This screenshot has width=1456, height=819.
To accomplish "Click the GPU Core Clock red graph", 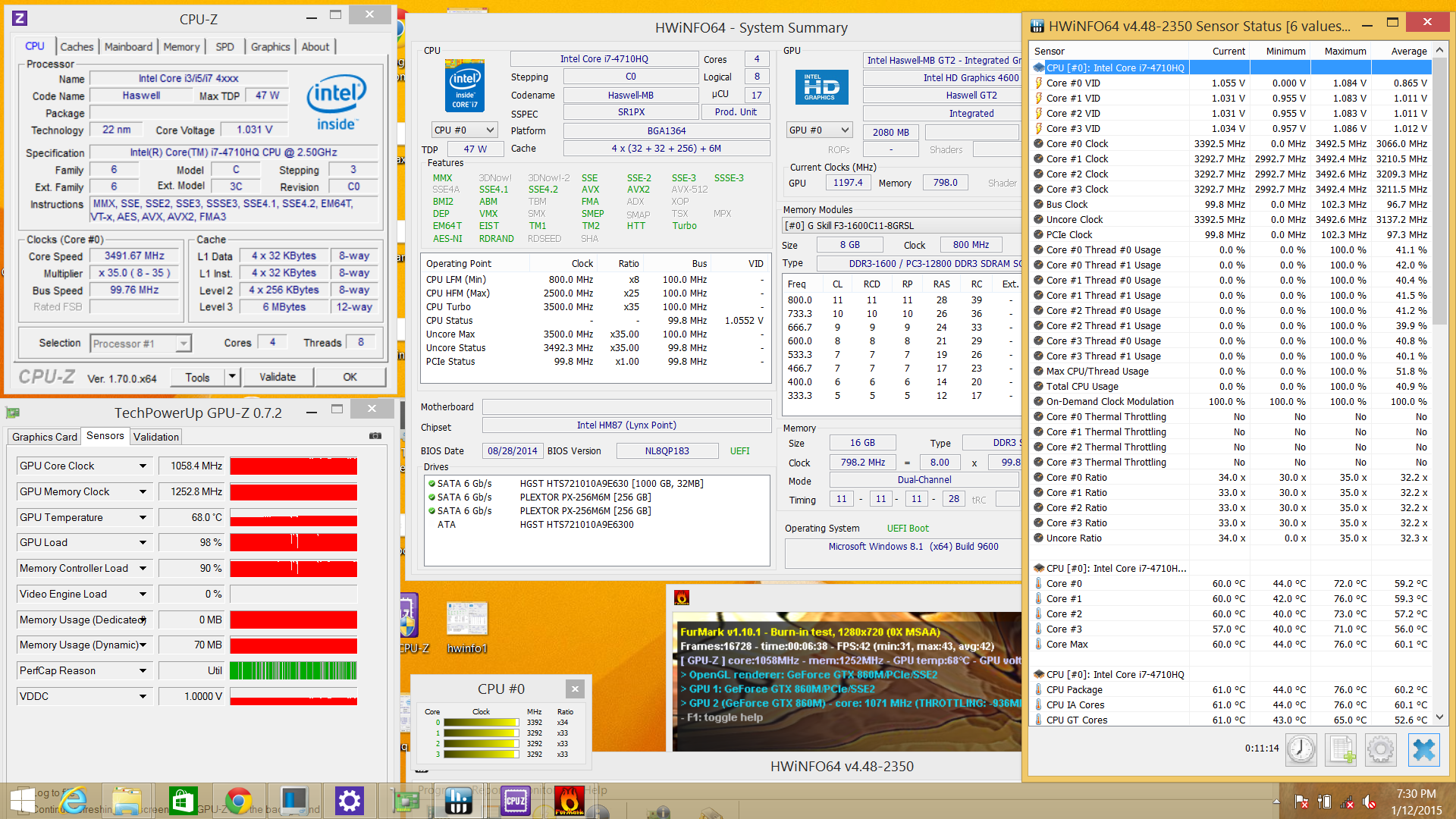I will click(293, 466).
